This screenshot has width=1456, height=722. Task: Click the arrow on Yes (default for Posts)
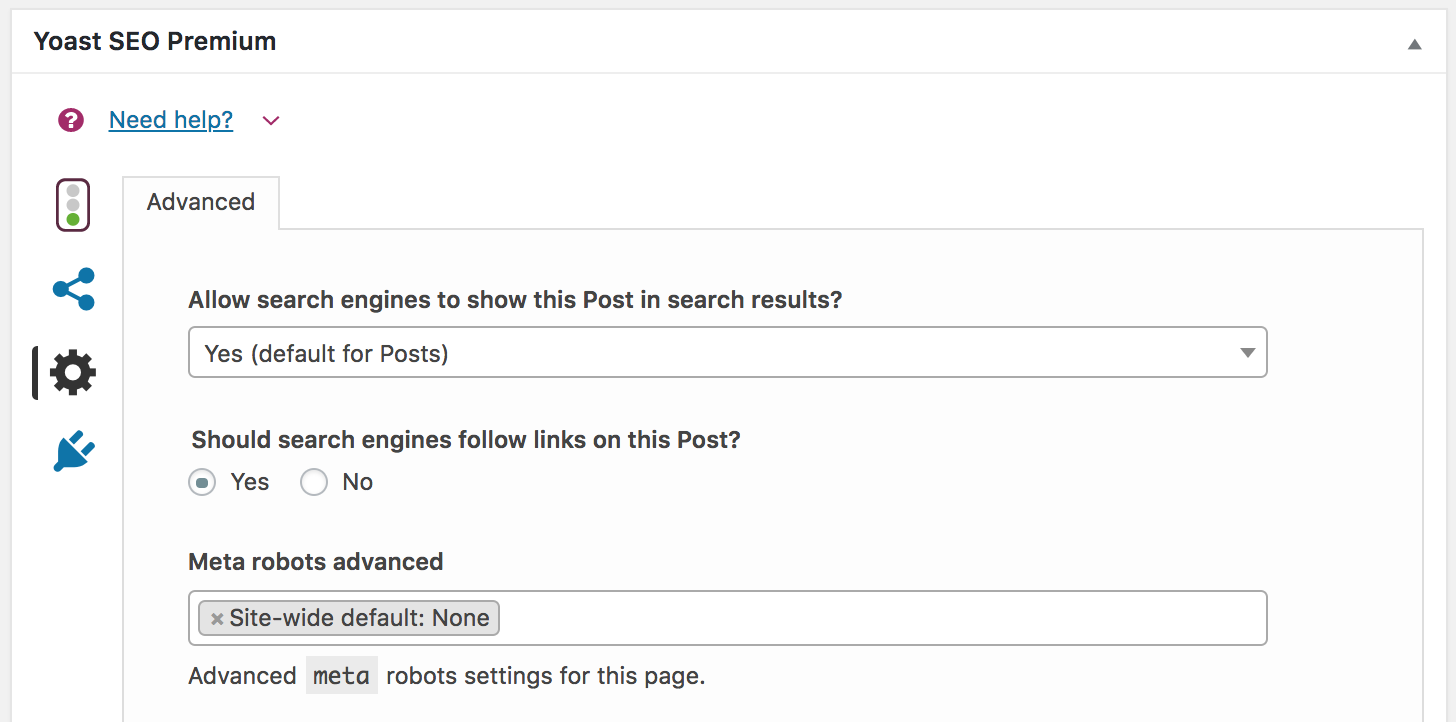pyautogui.click(x=1247, y=352)
